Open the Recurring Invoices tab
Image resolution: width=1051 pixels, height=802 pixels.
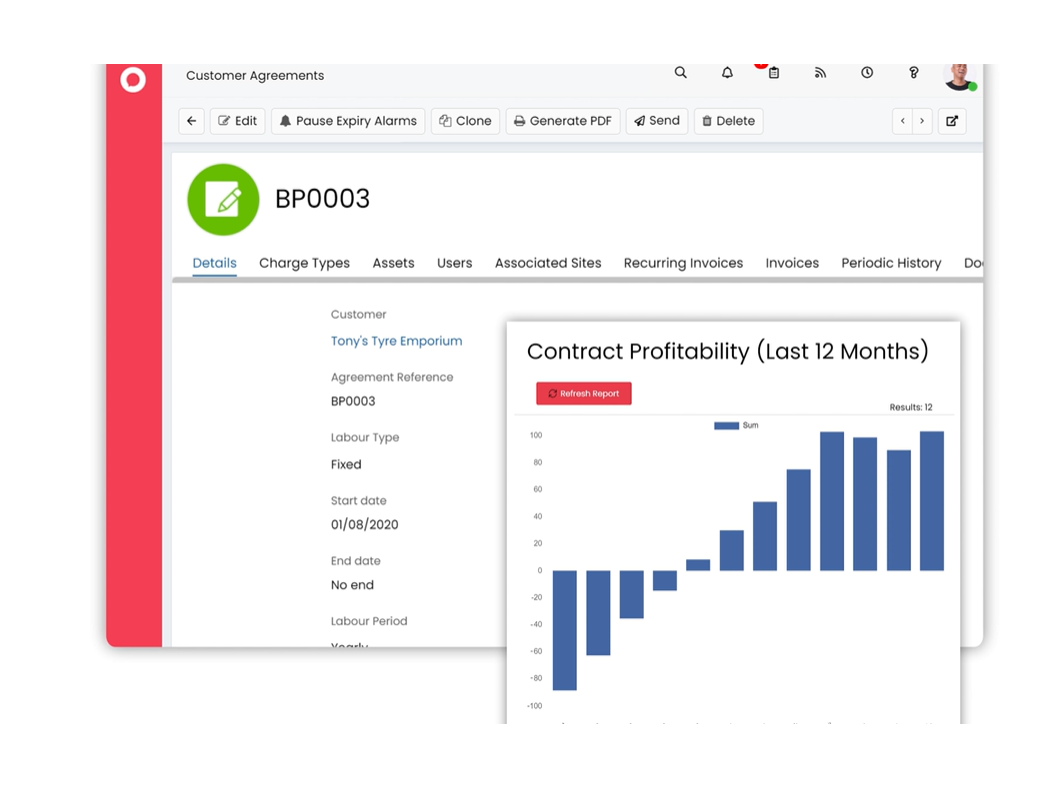(x=683, y=263)
